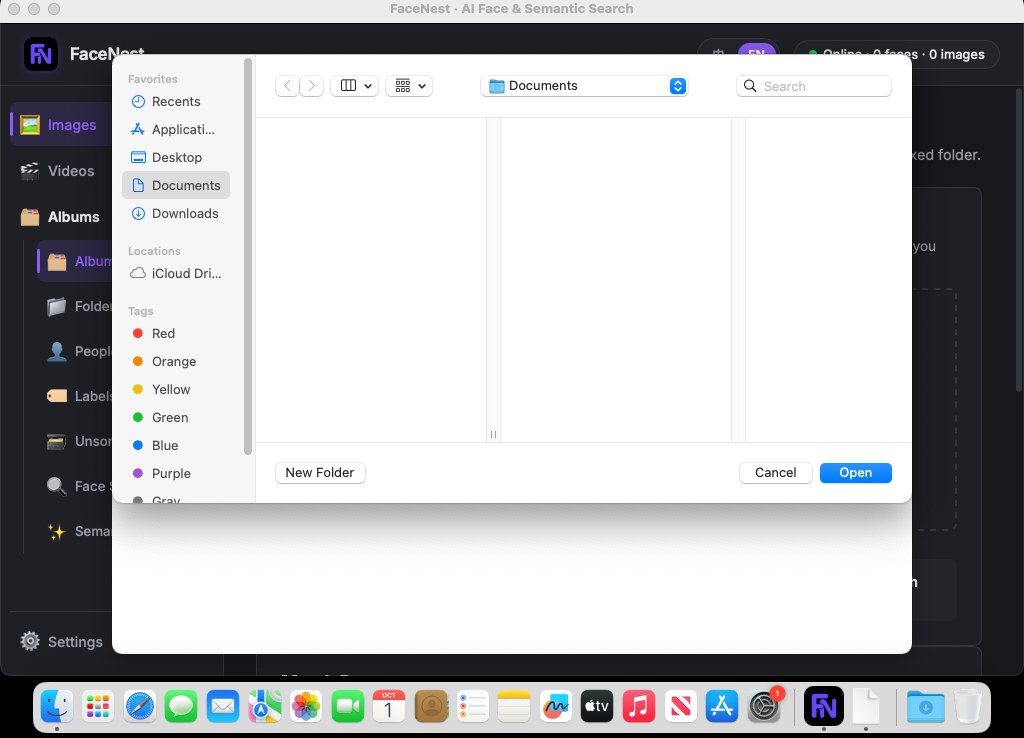1024x738 pixels.
Task: Click the New Folder button
Action: pos(320,473)
